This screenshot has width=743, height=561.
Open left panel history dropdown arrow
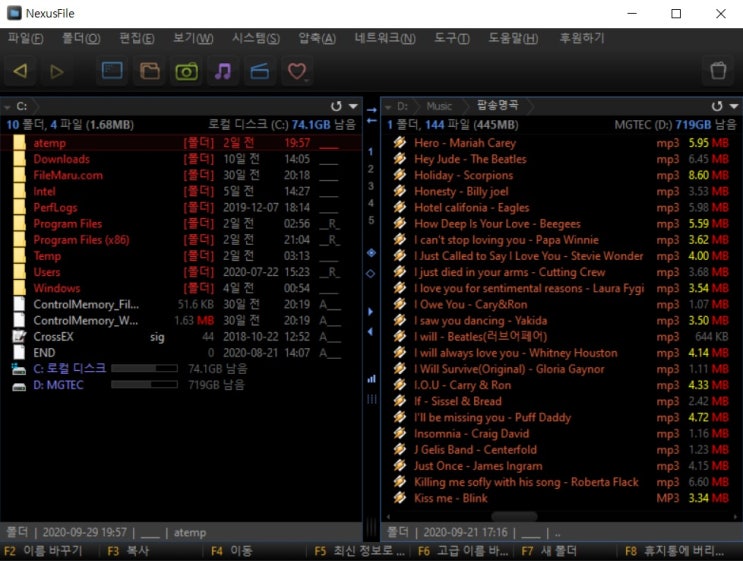[x=353, y=106]
